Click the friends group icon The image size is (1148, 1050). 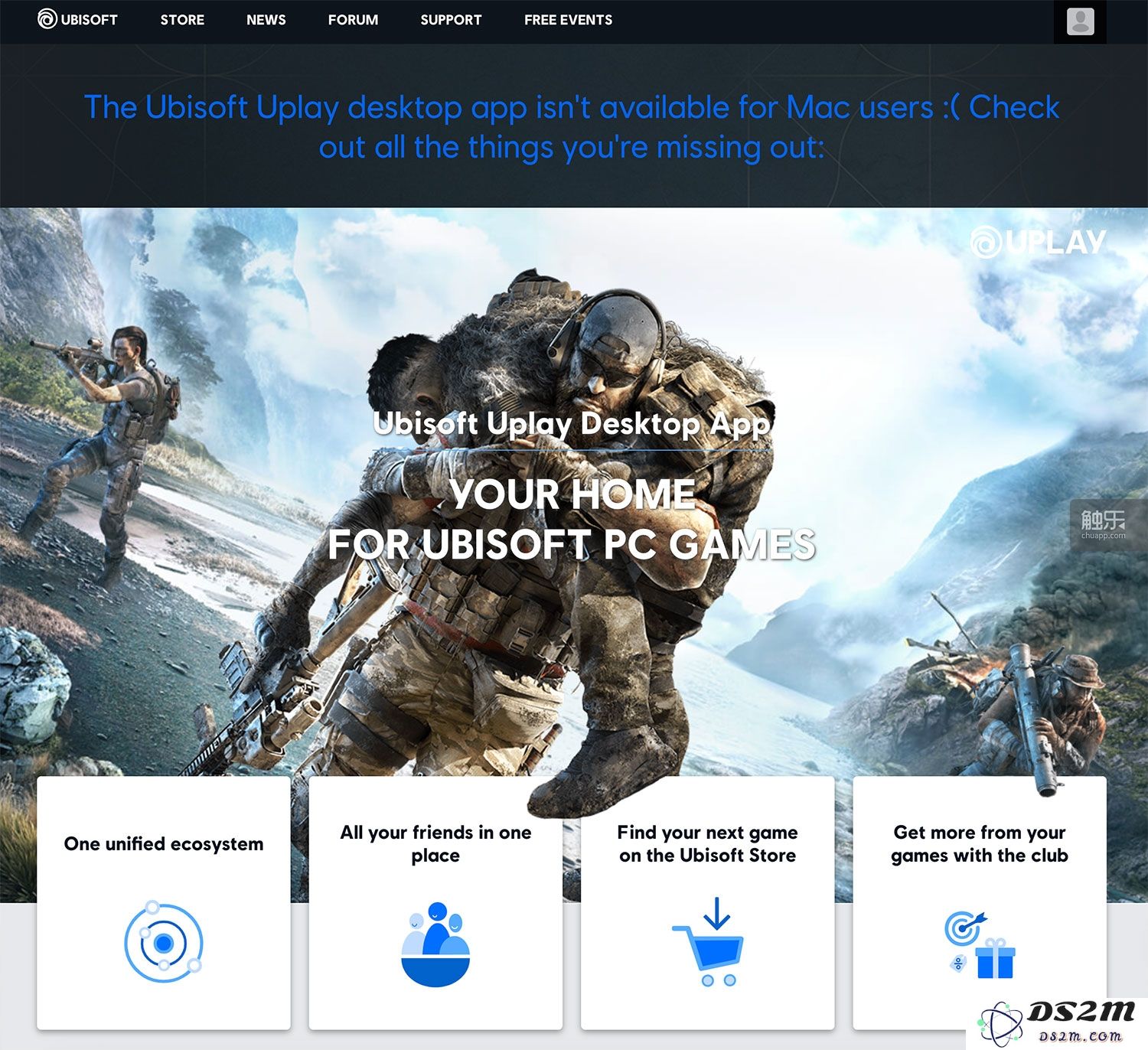[435, 944]
